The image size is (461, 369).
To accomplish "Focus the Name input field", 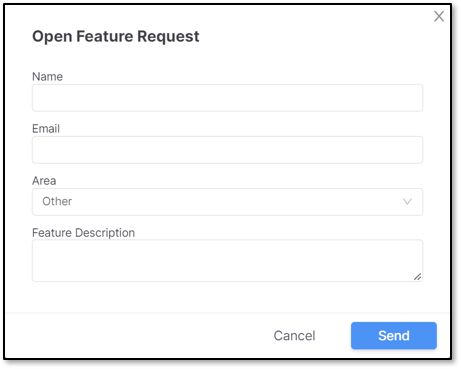I will point(227,98).
